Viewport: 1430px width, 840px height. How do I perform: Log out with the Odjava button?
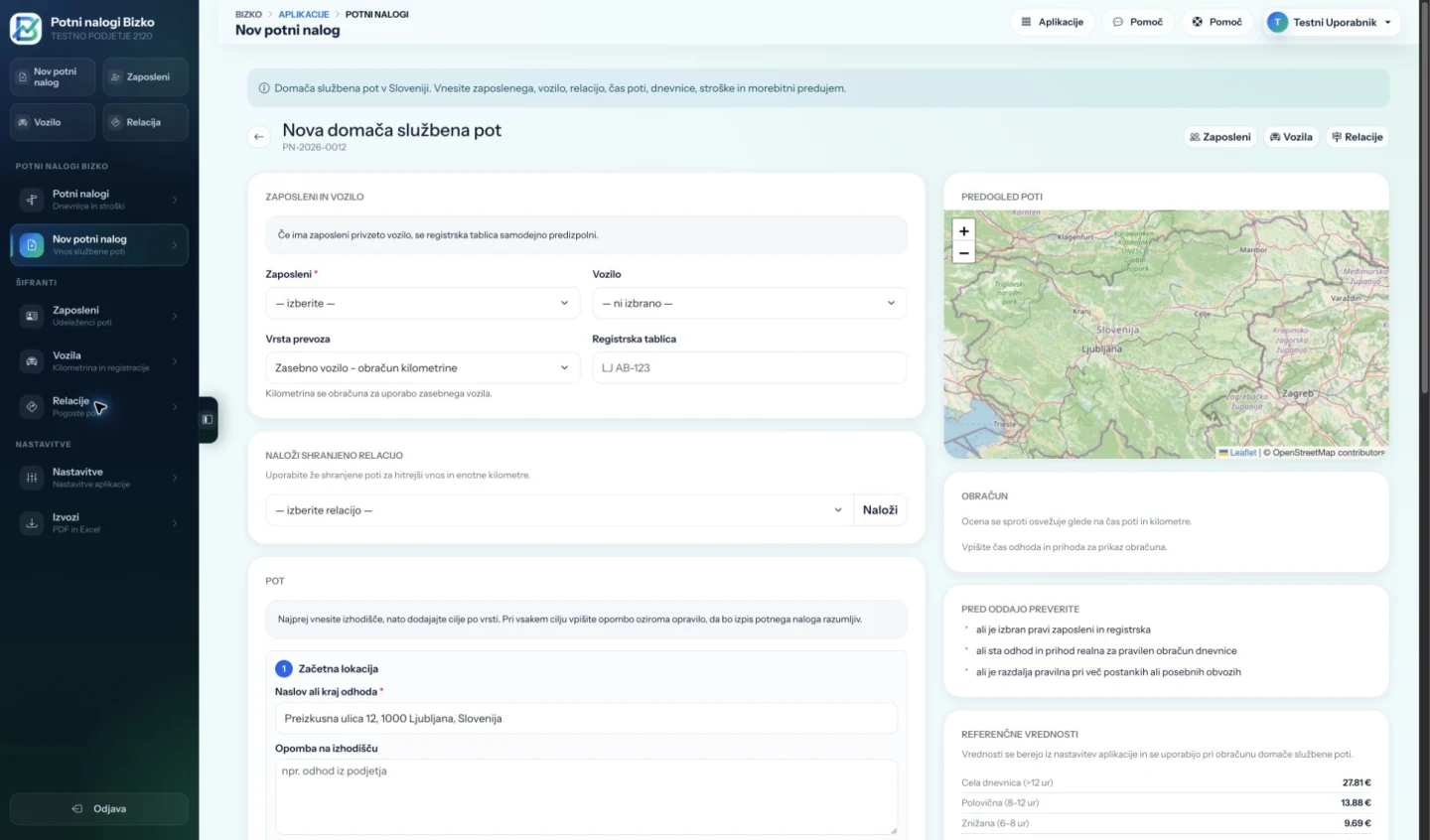click(98, 808)
